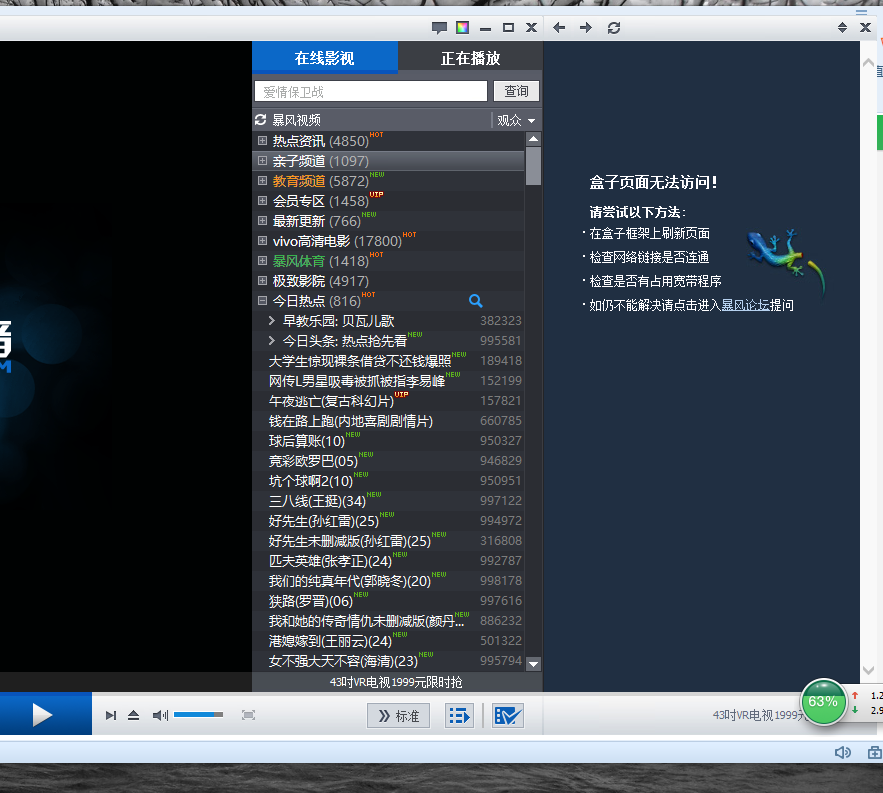Click the 43吋VR电视 ad text in bottom bar
This screenshot has height=793, width=883.
click(x=757, y=715)
